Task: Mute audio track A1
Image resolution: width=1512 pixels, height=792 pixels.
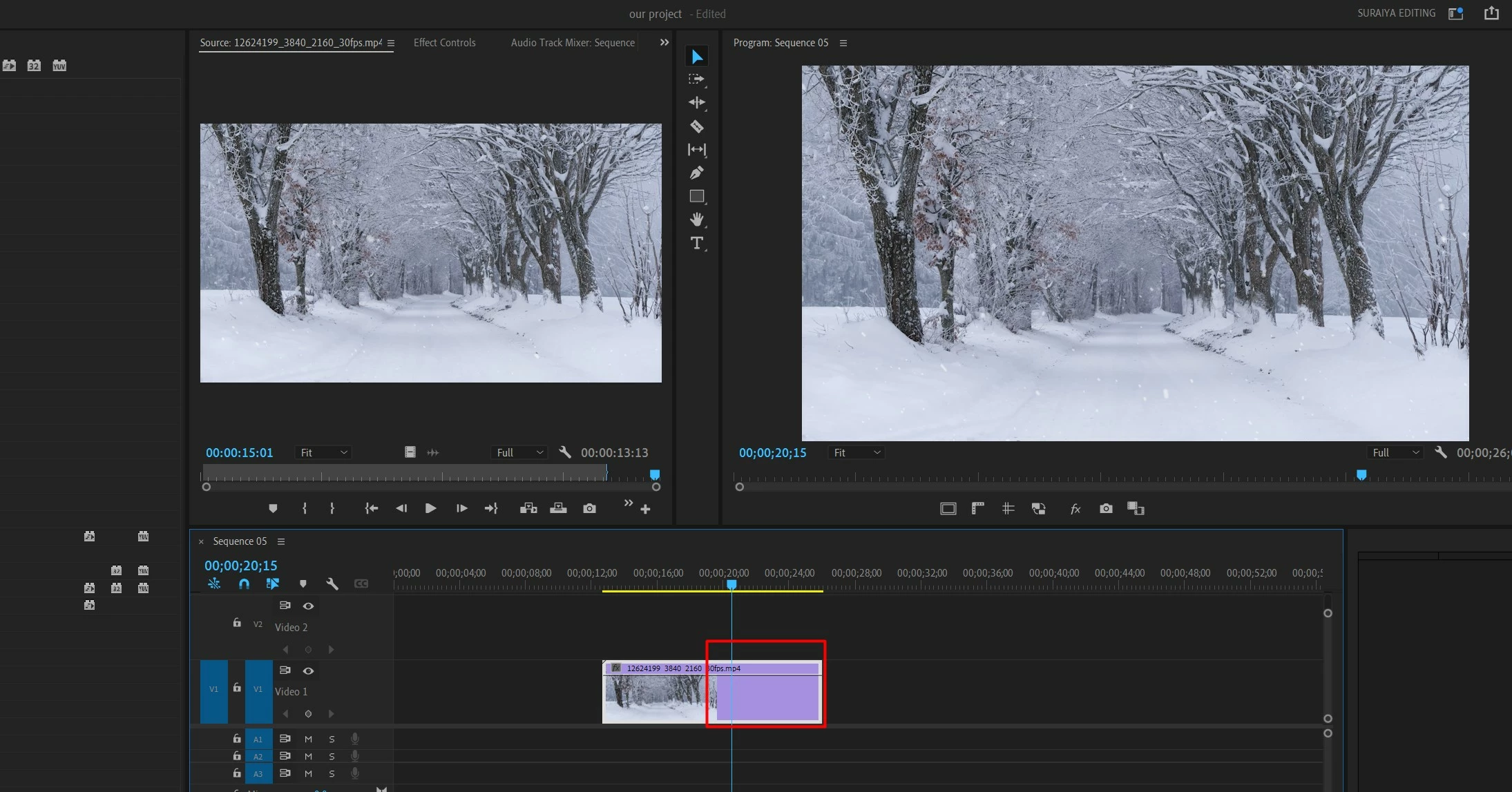Action: click(309, 739)
